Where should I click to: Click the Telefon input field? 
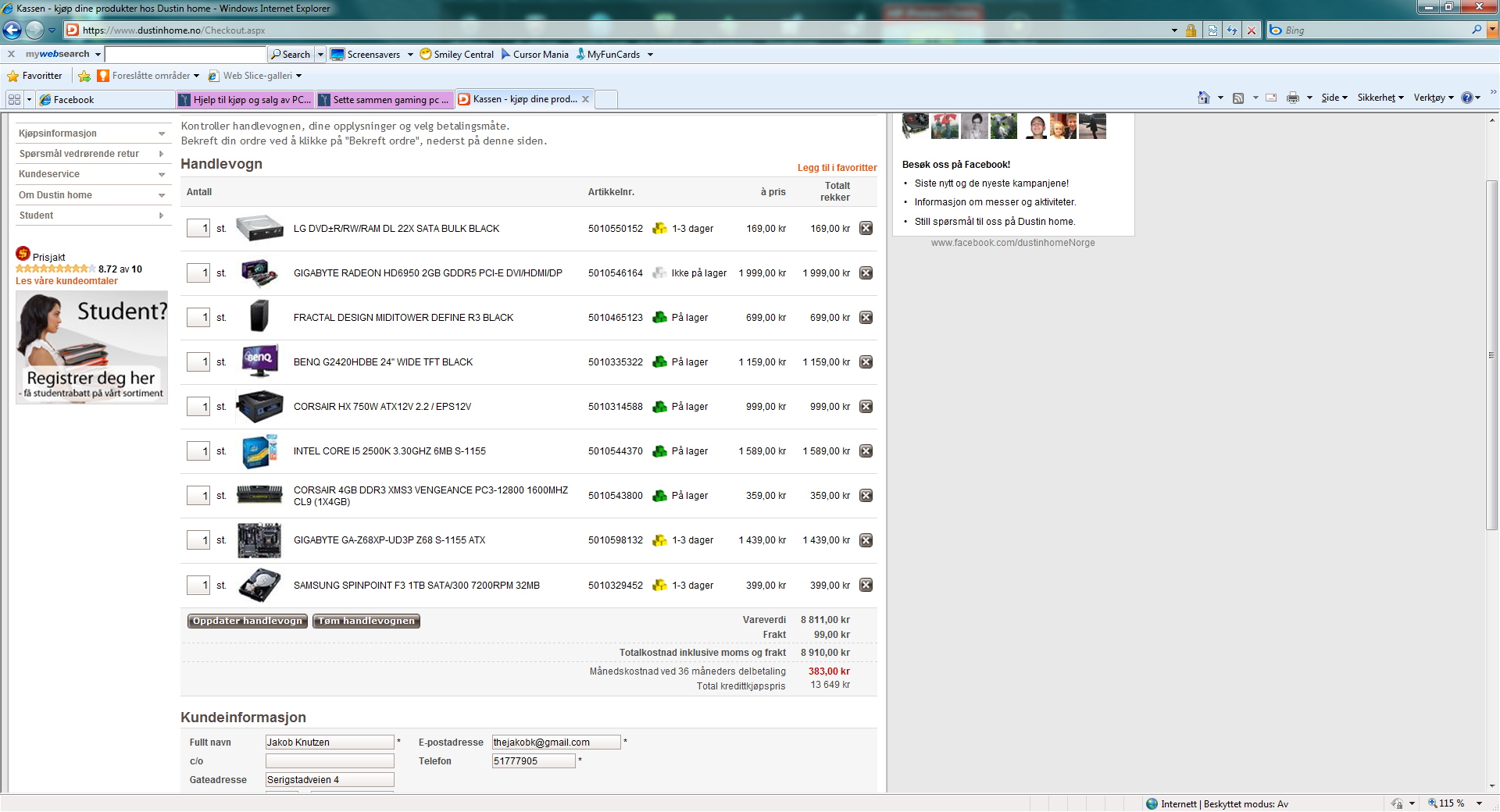[x=534, y=760]
